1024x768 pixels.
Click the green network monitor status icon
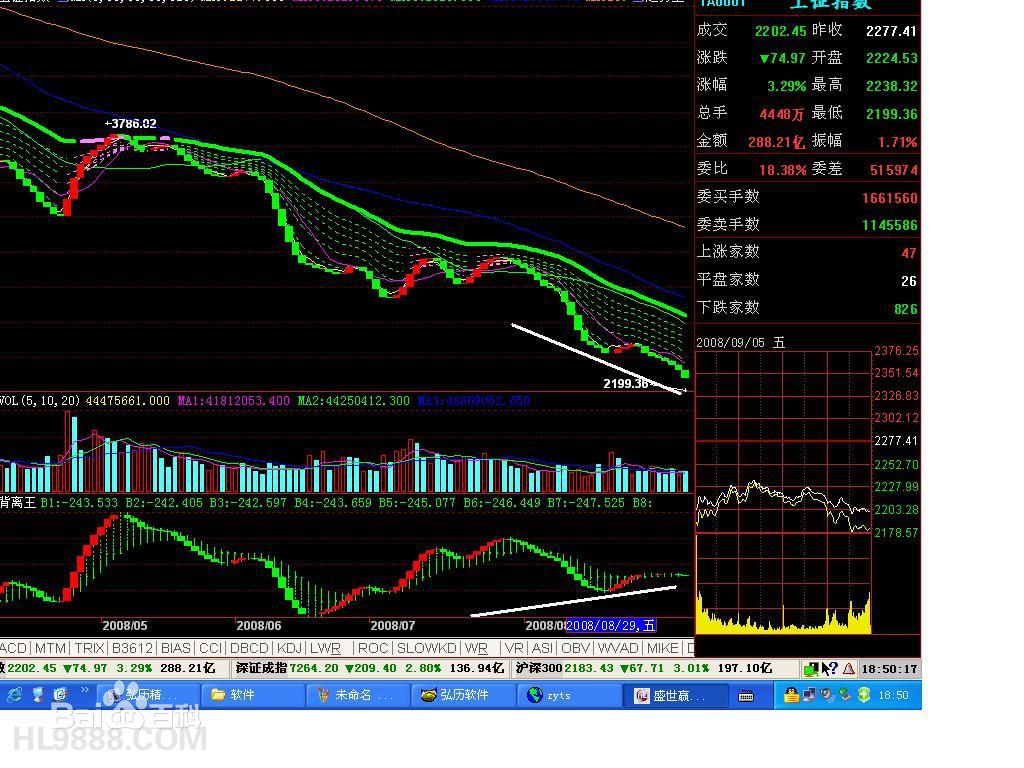(811, 669)
